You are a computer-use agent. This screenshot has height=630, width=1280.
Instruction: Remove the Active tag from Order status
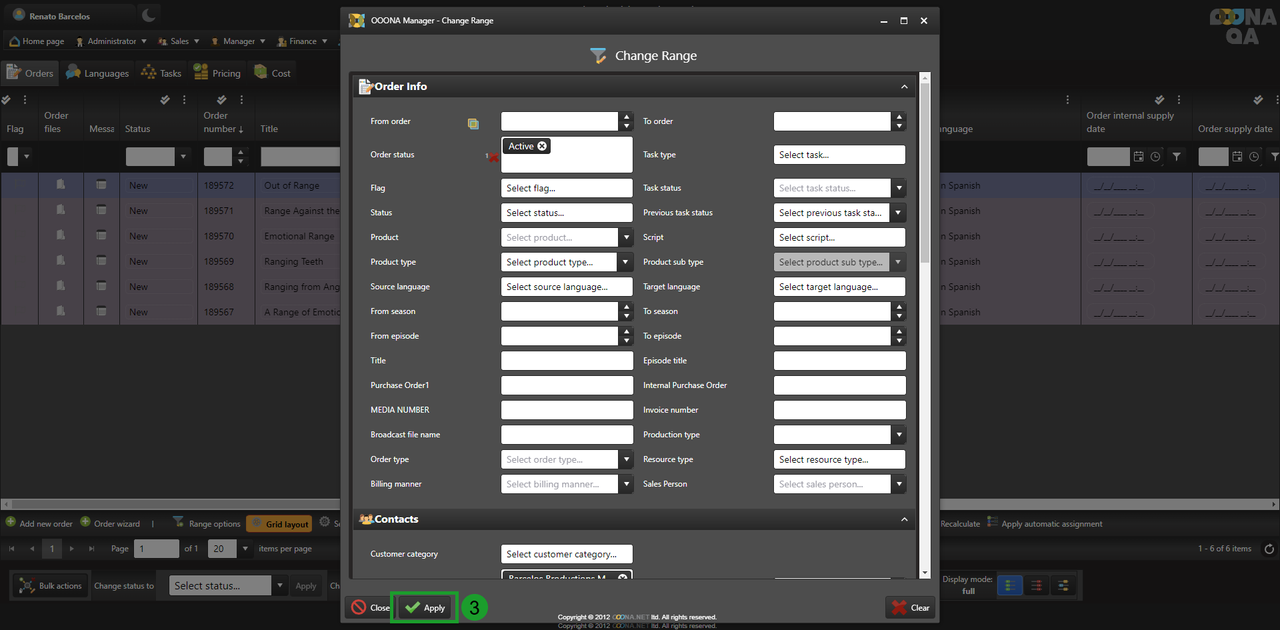pos(542,146)
